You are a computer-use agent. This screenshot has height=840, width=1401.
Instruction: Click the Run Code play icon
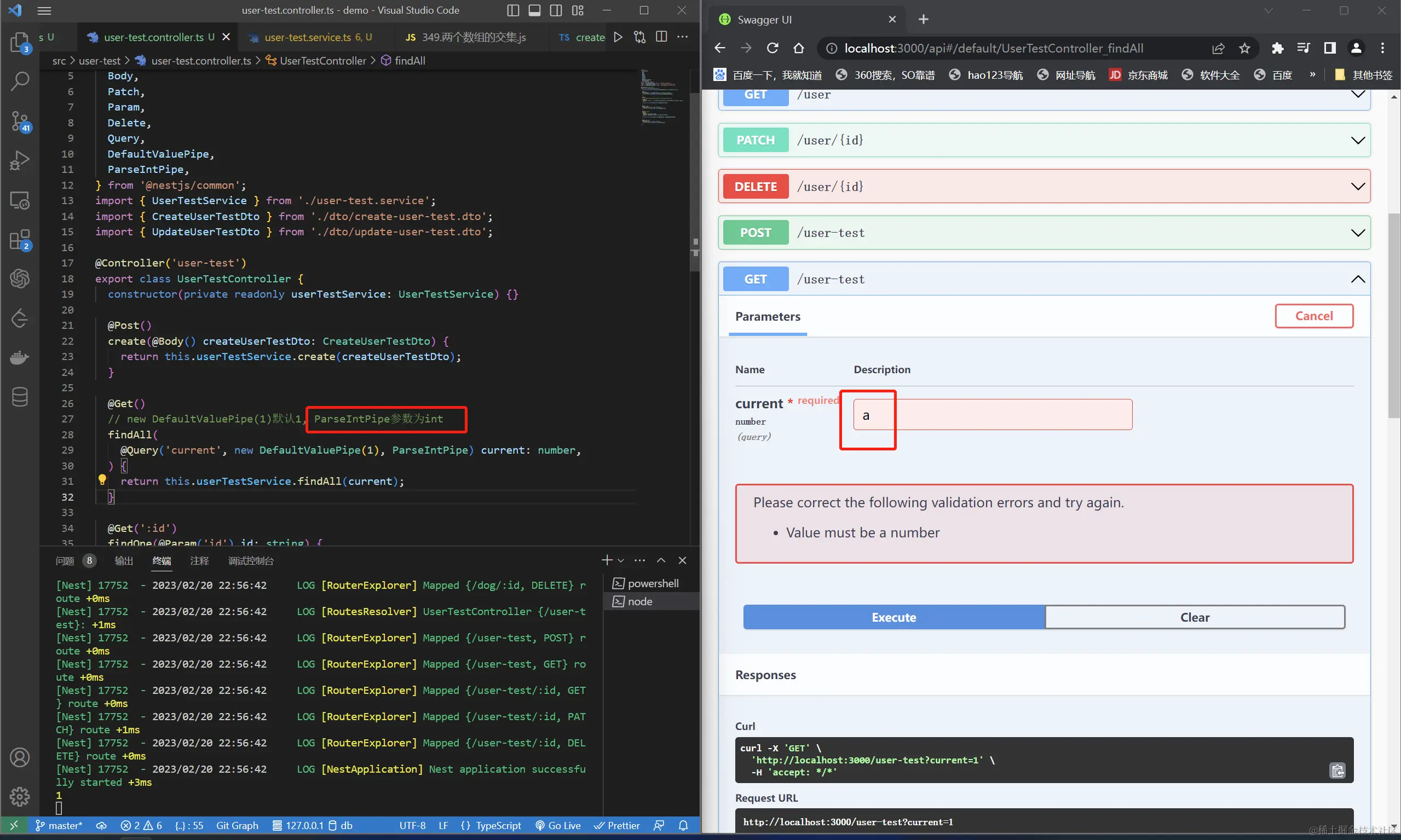(x=618, y=37)
